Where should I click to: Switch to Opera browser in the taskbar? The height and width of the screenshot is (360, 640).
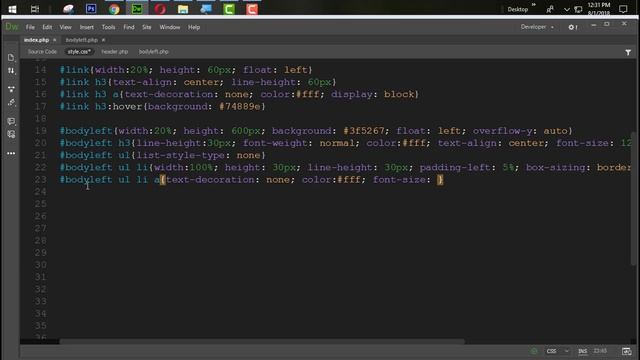tap(160, 9)
